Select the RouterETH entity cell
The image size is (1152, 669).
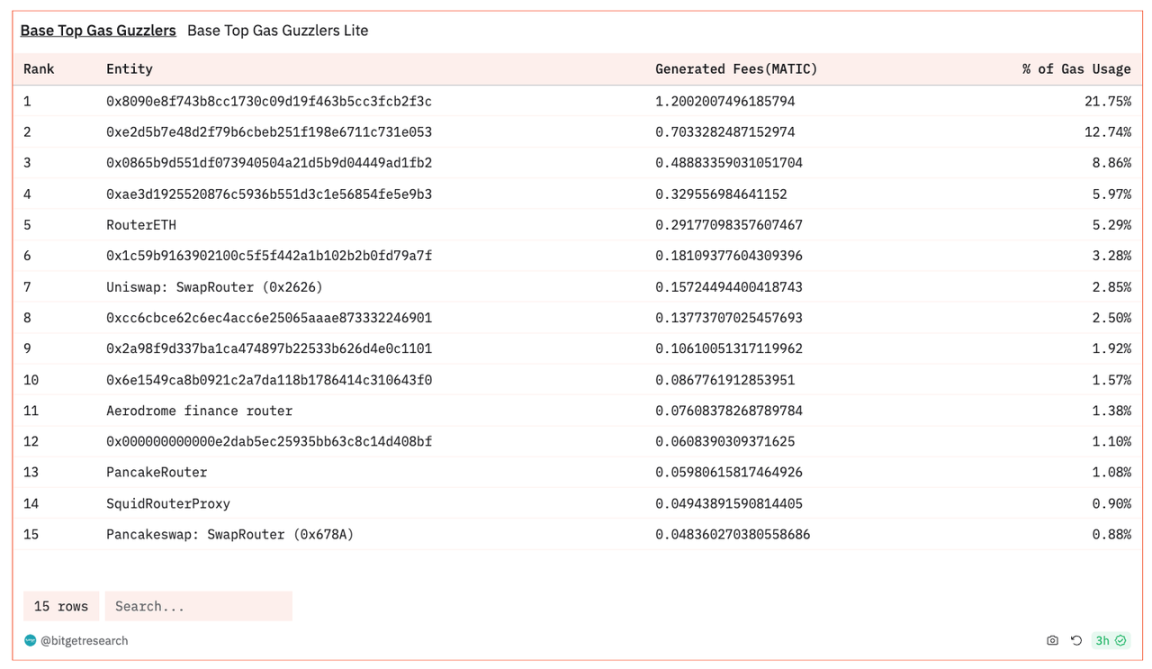pos(141,225)
